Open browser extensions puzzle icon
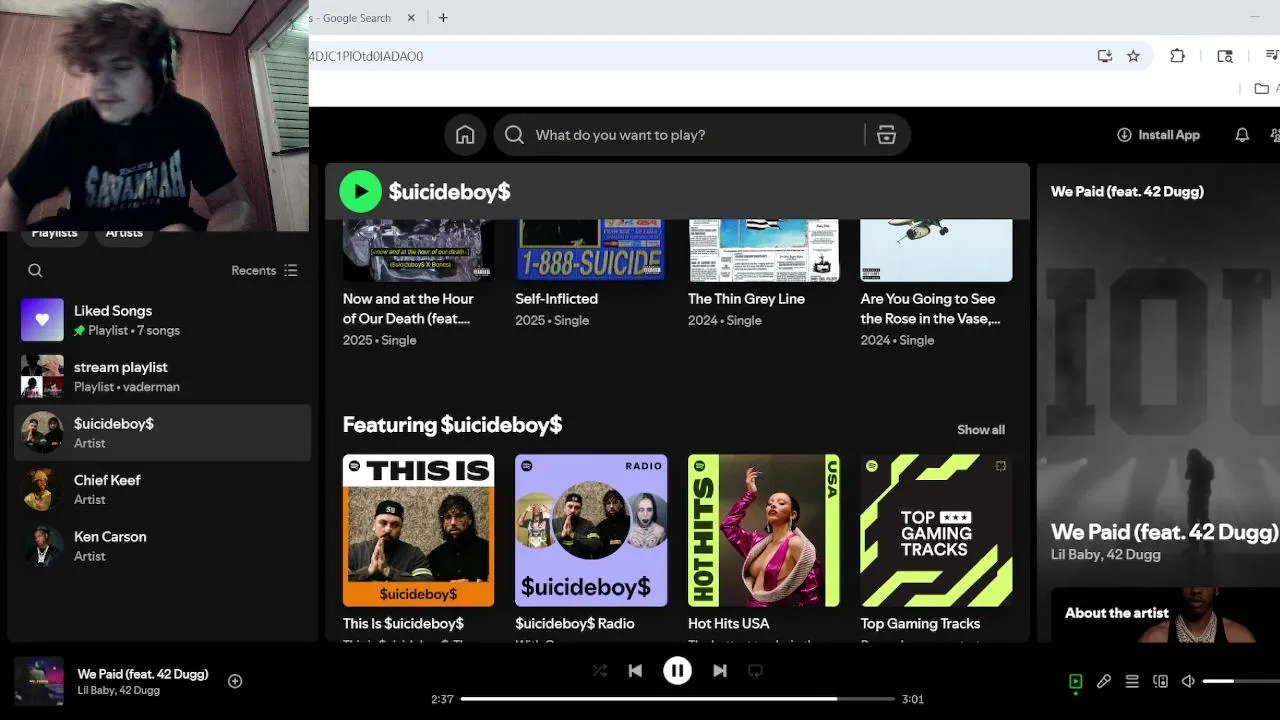This screenshot has width=1280, height=720. [1178, 56]
